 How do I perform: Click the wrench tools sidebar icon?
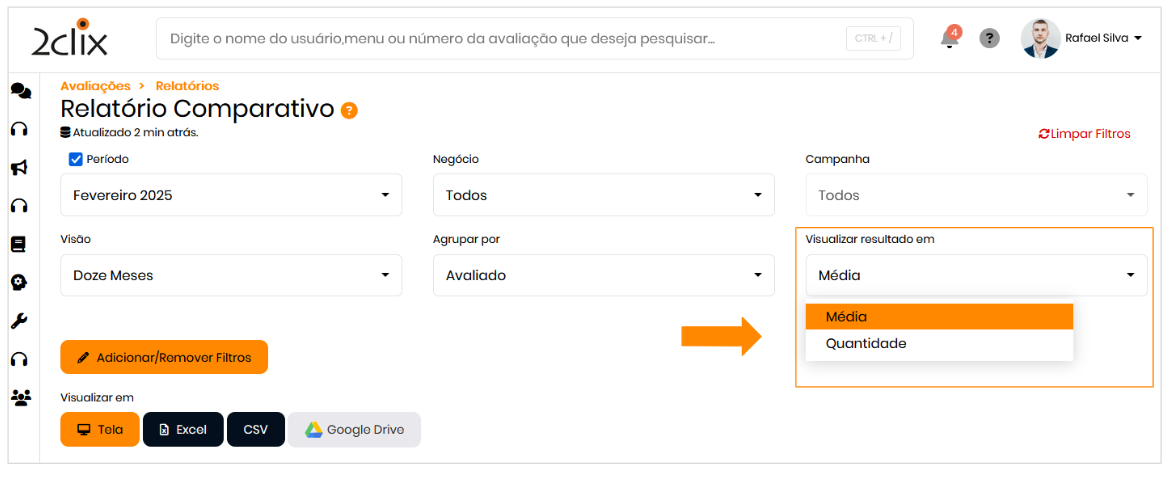pyautogui.click(x=19, y=321)
